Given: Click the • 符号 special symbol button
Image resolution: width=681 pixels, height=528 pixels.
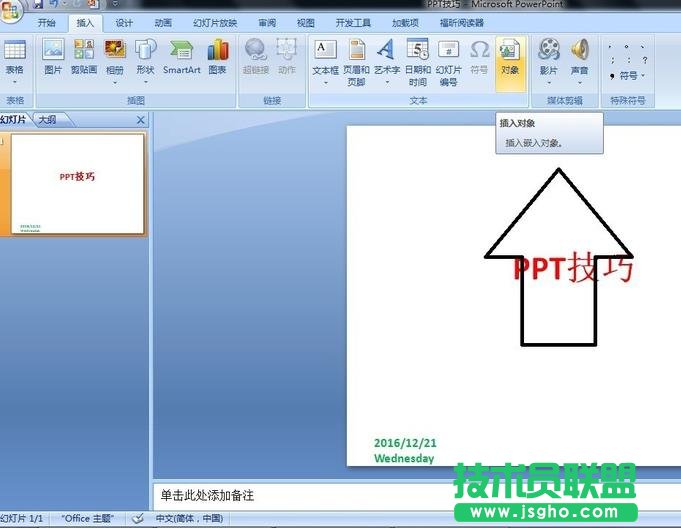Looking at the screenshot, I should 628,76.
